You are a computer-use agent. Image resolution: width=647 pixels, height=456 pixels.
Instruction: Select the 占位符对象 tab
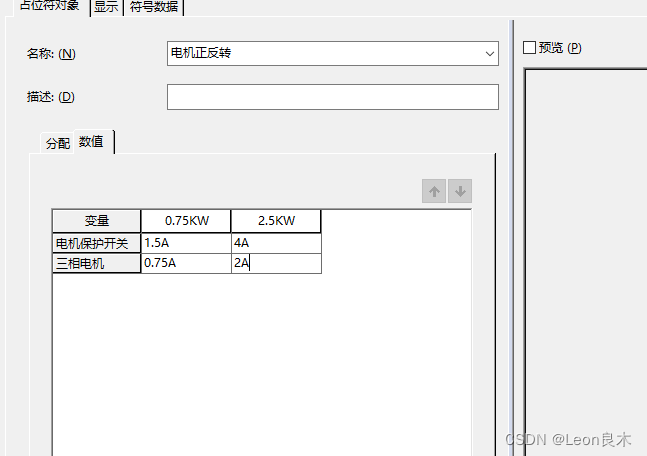point(49,7)
